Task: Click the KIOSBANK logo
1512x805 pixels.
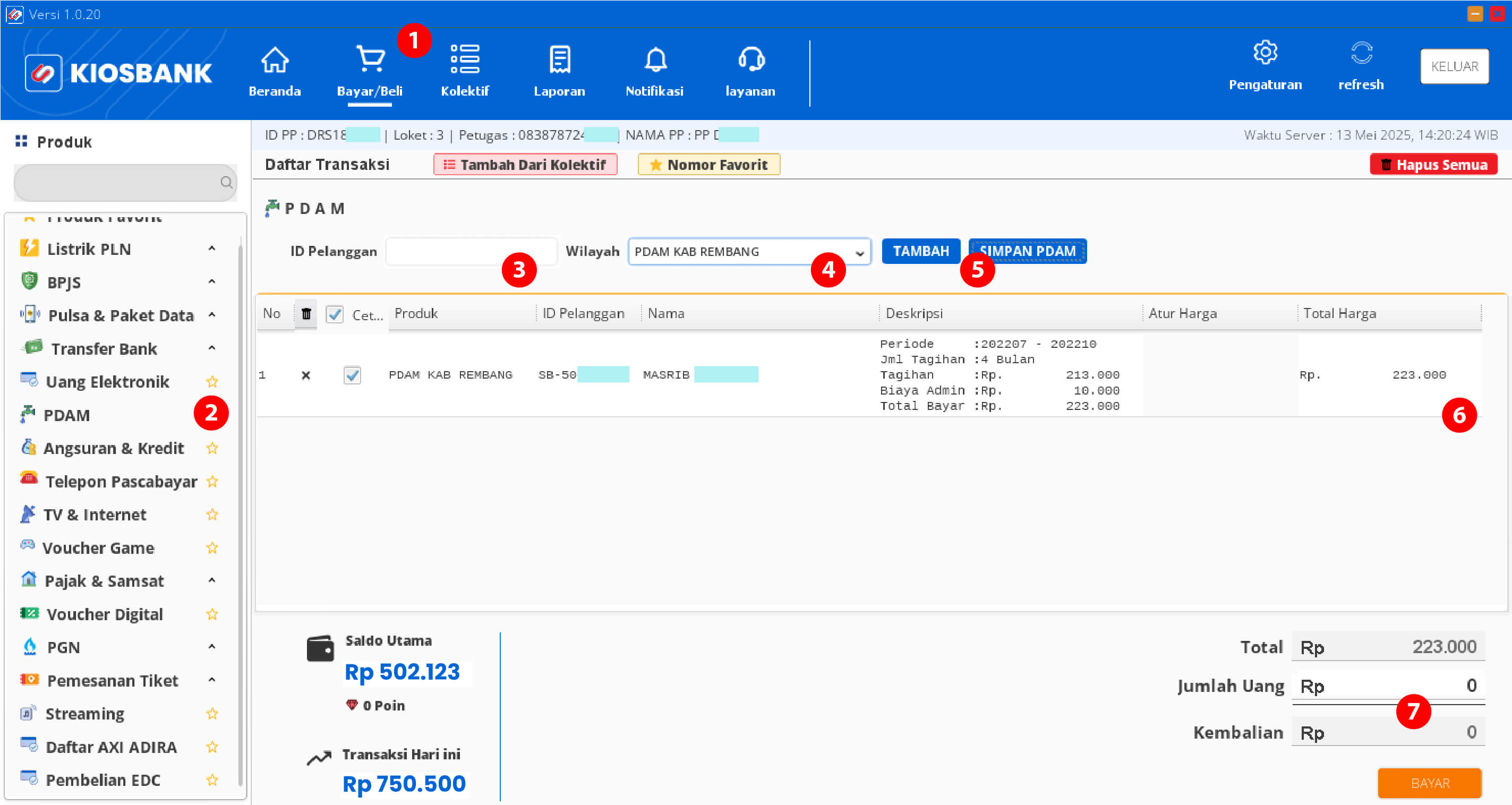Action: [118, 73]
